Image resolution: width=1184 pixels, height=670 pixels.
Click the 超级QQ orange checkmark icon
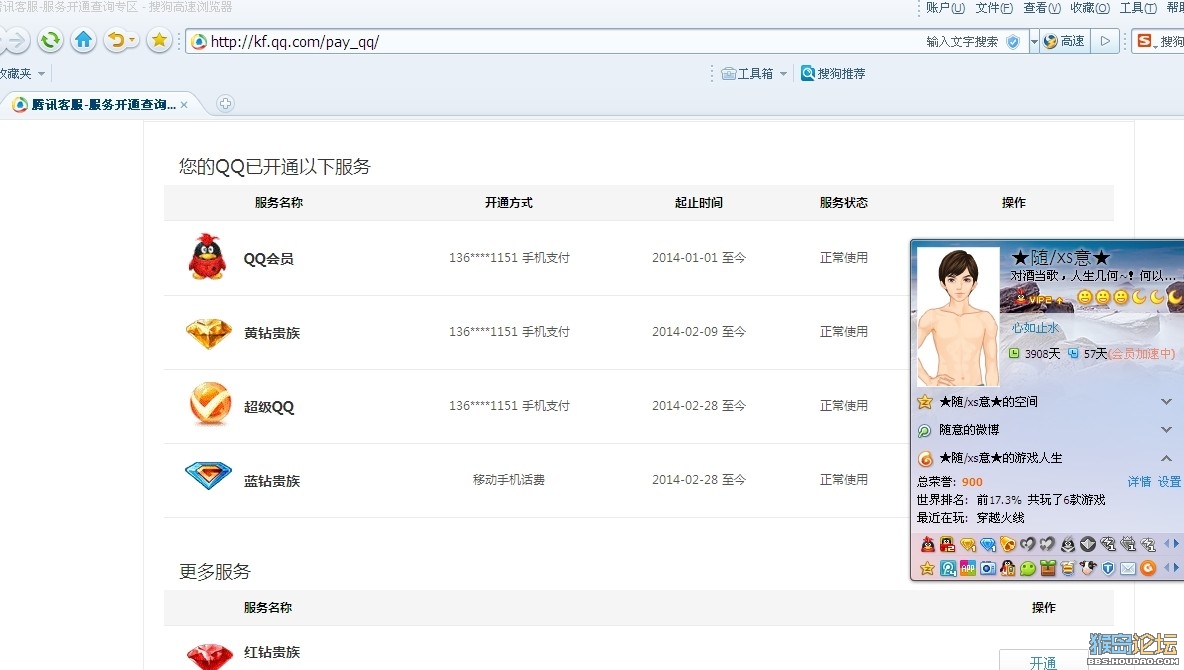coord(209,404)
